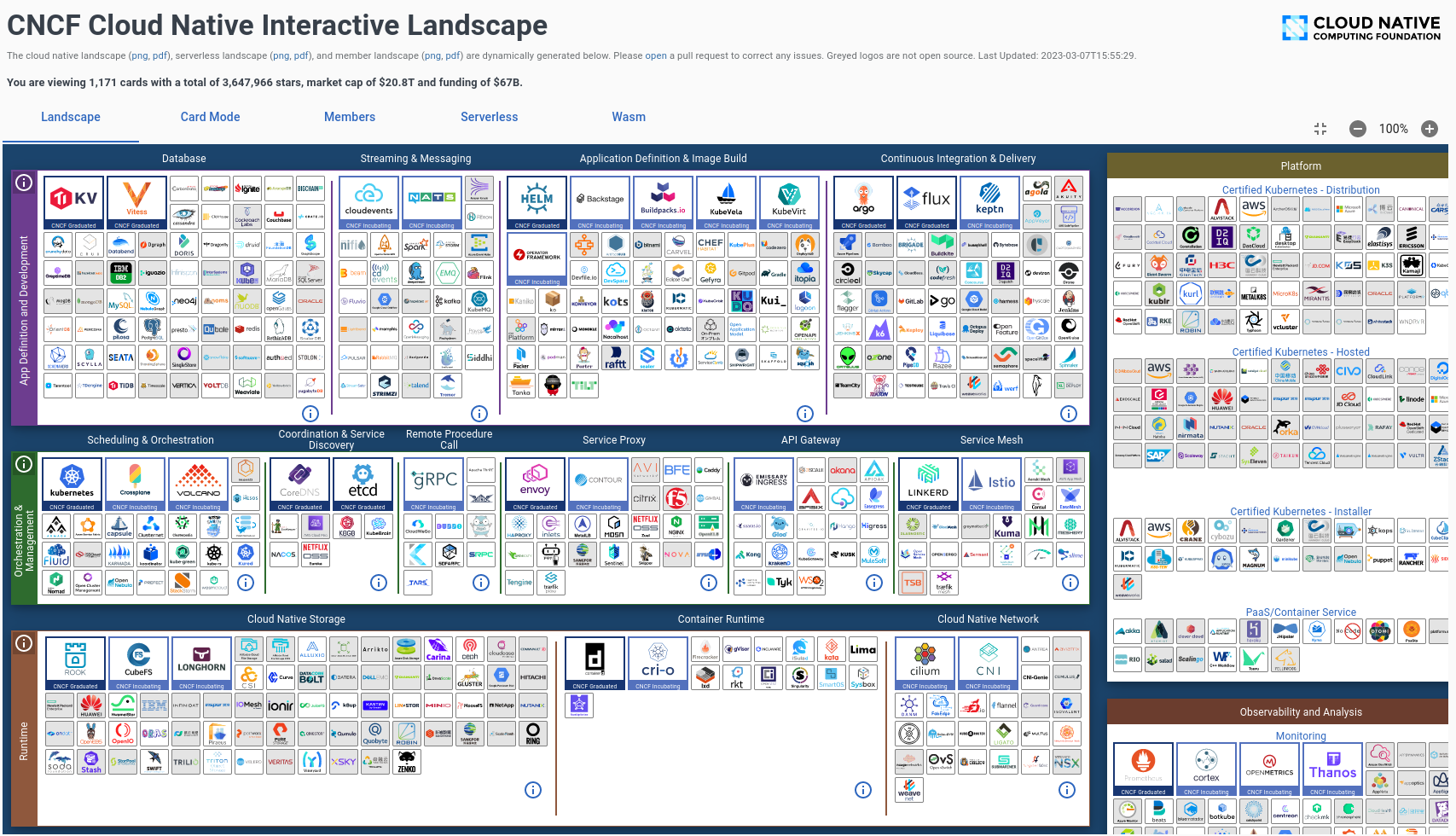Image resolution: width=1456 pixels, height=836 pixels.
Task: Select the Cortex monitoring card
Action: tap(1207, 769)
